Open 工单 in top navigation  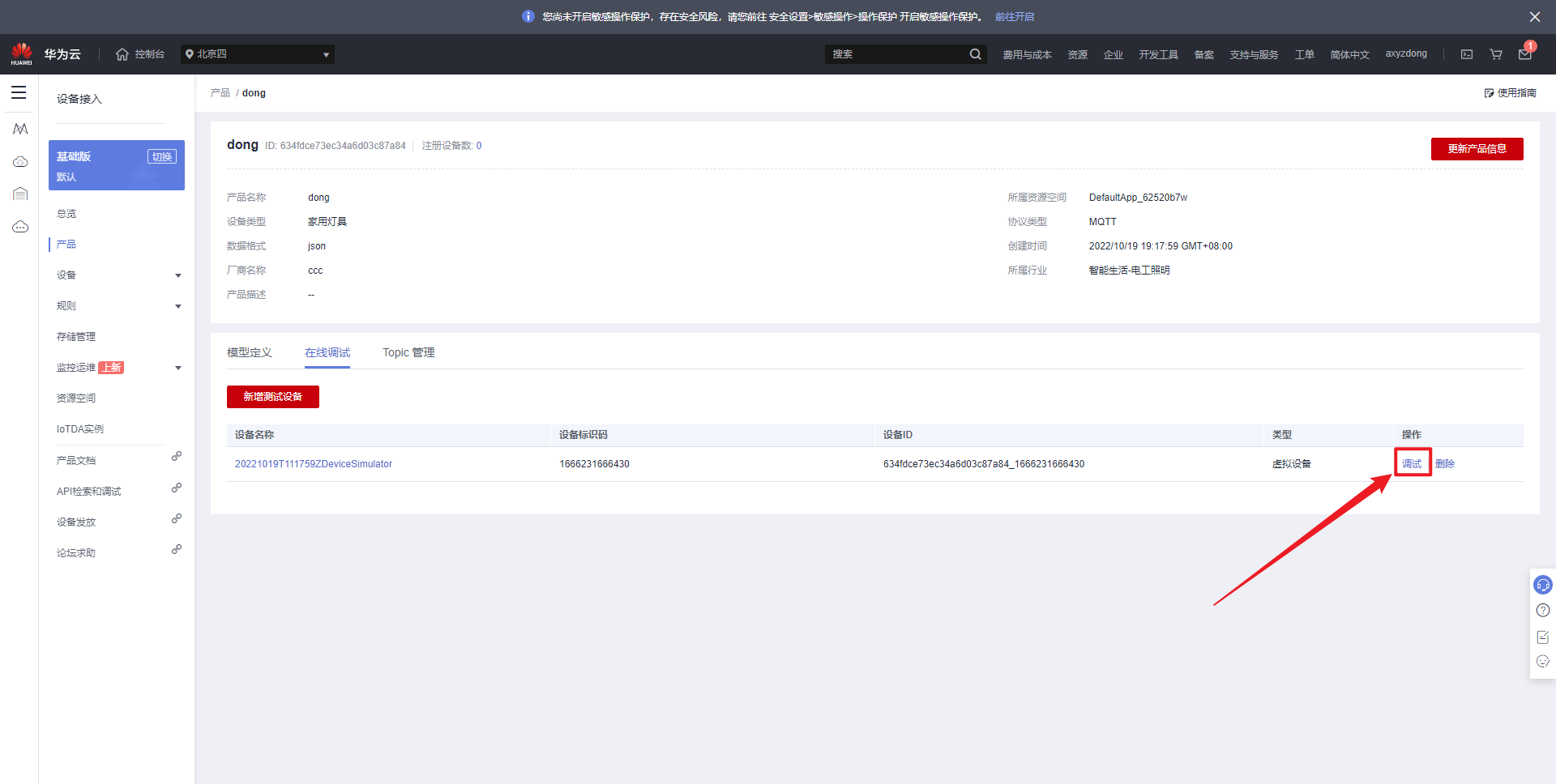(x=1304, y=54)
